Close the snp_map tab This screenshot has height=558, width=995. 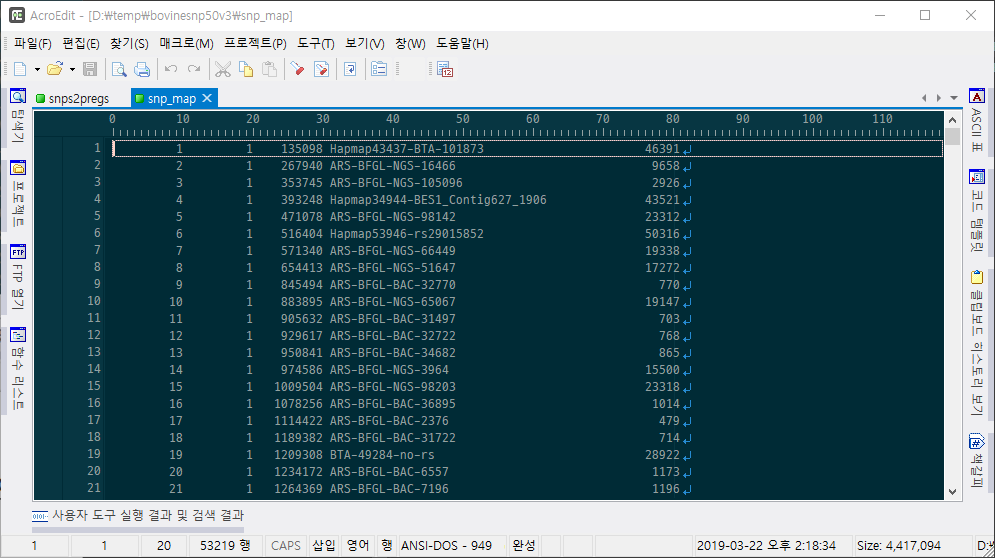(x=207, y=98)
